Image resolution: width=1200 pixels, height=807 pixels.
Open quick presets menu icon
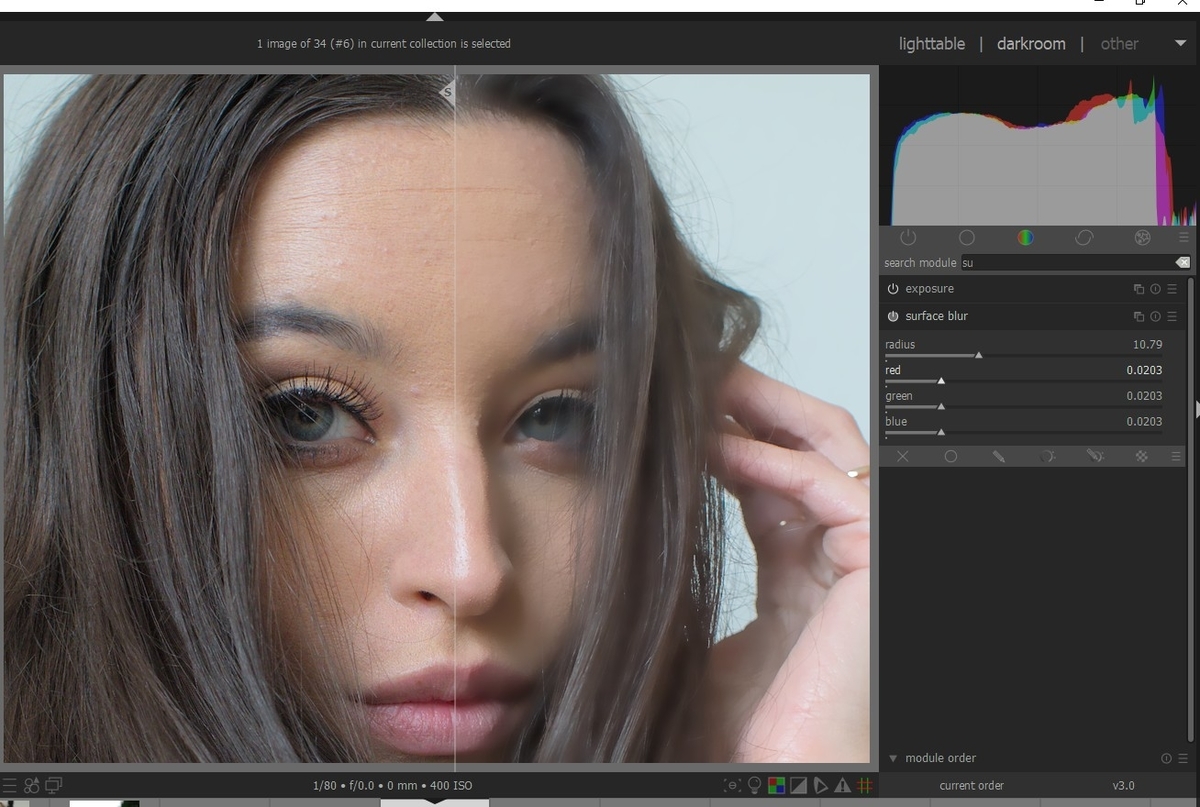click(x=9, y=786)
